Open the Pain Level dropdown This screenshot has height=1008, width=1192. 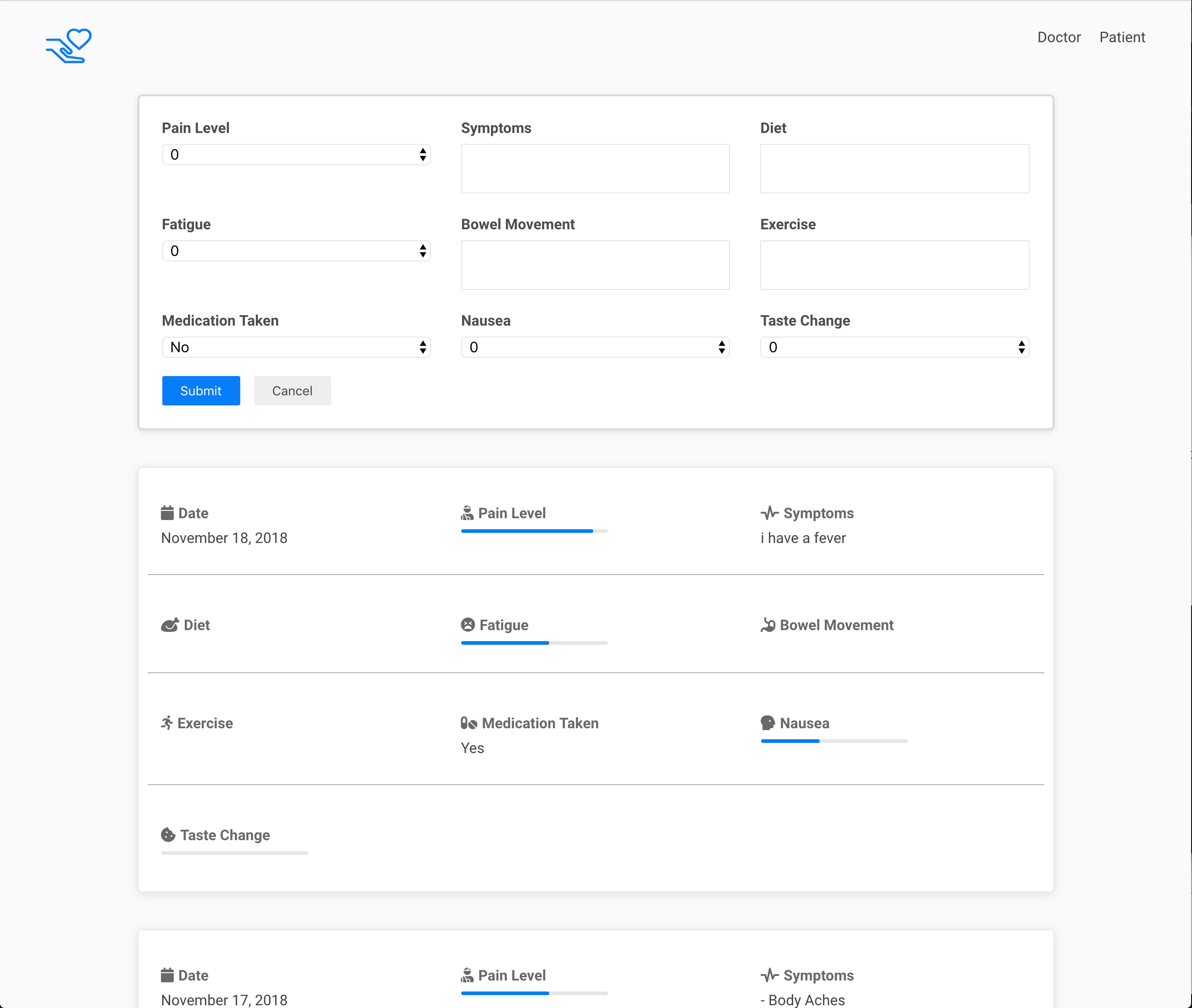pyautogui.click(x=296, y=155)
